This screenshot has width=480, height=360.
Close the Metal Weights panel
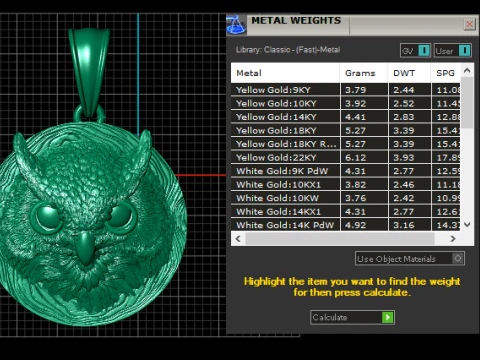click(469, 24)
